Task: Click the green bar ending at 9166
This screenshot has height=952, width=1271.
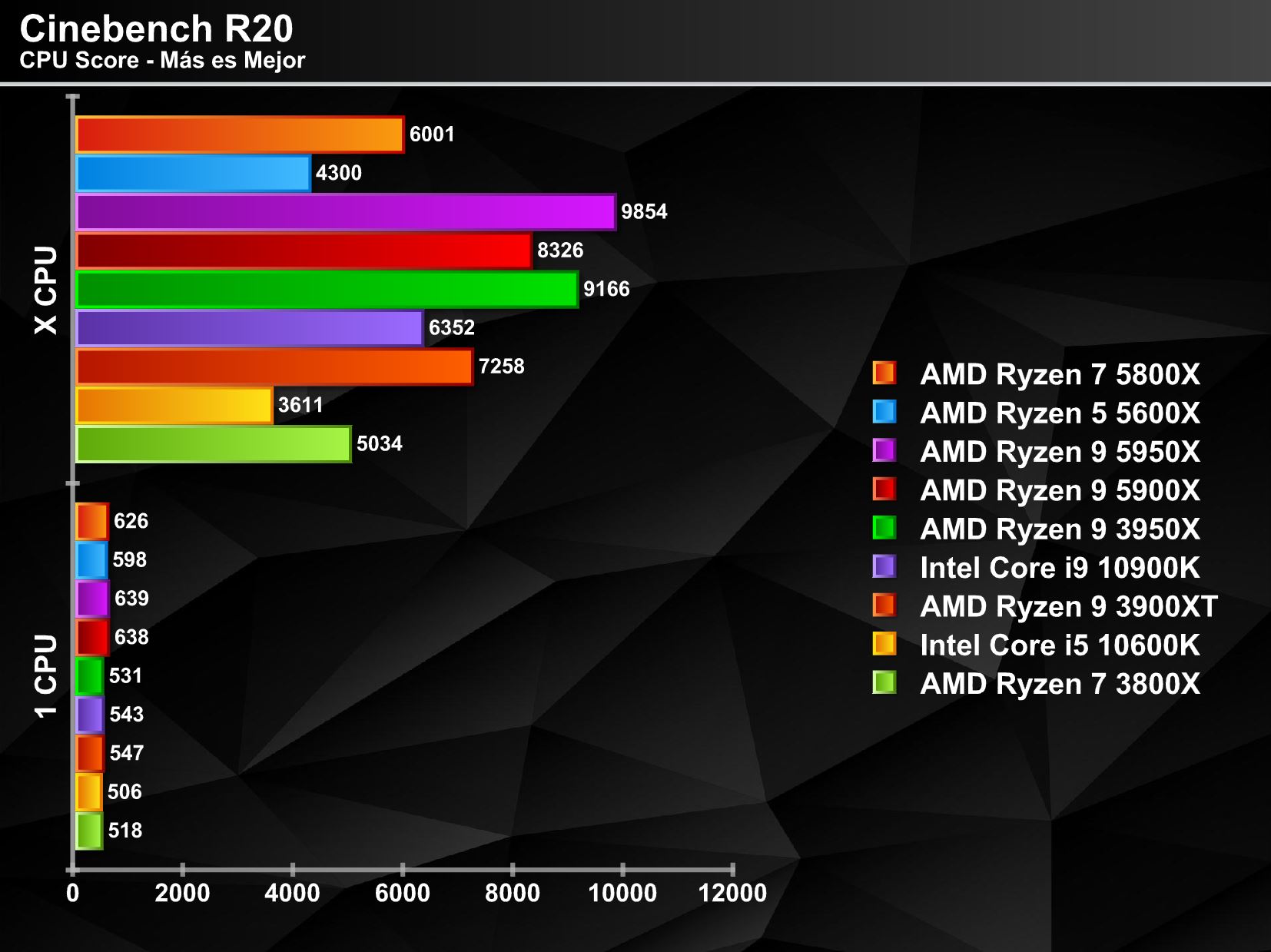Action: [x=327, y=290]
